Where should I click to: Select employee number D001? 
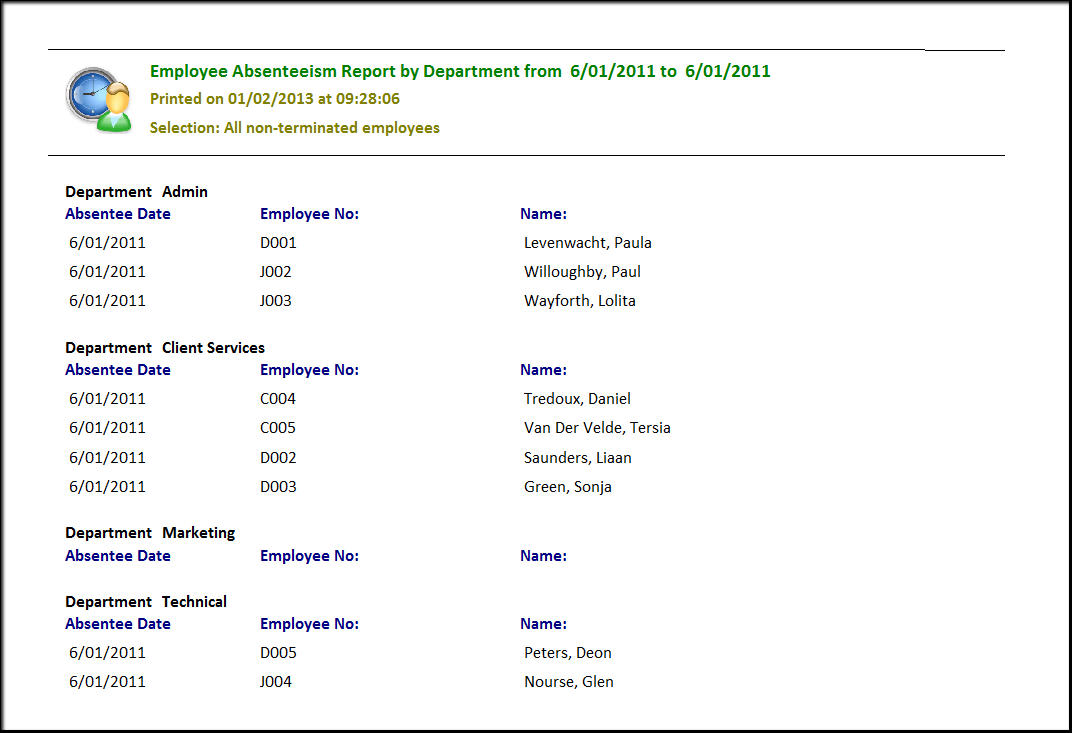[278, 243]
